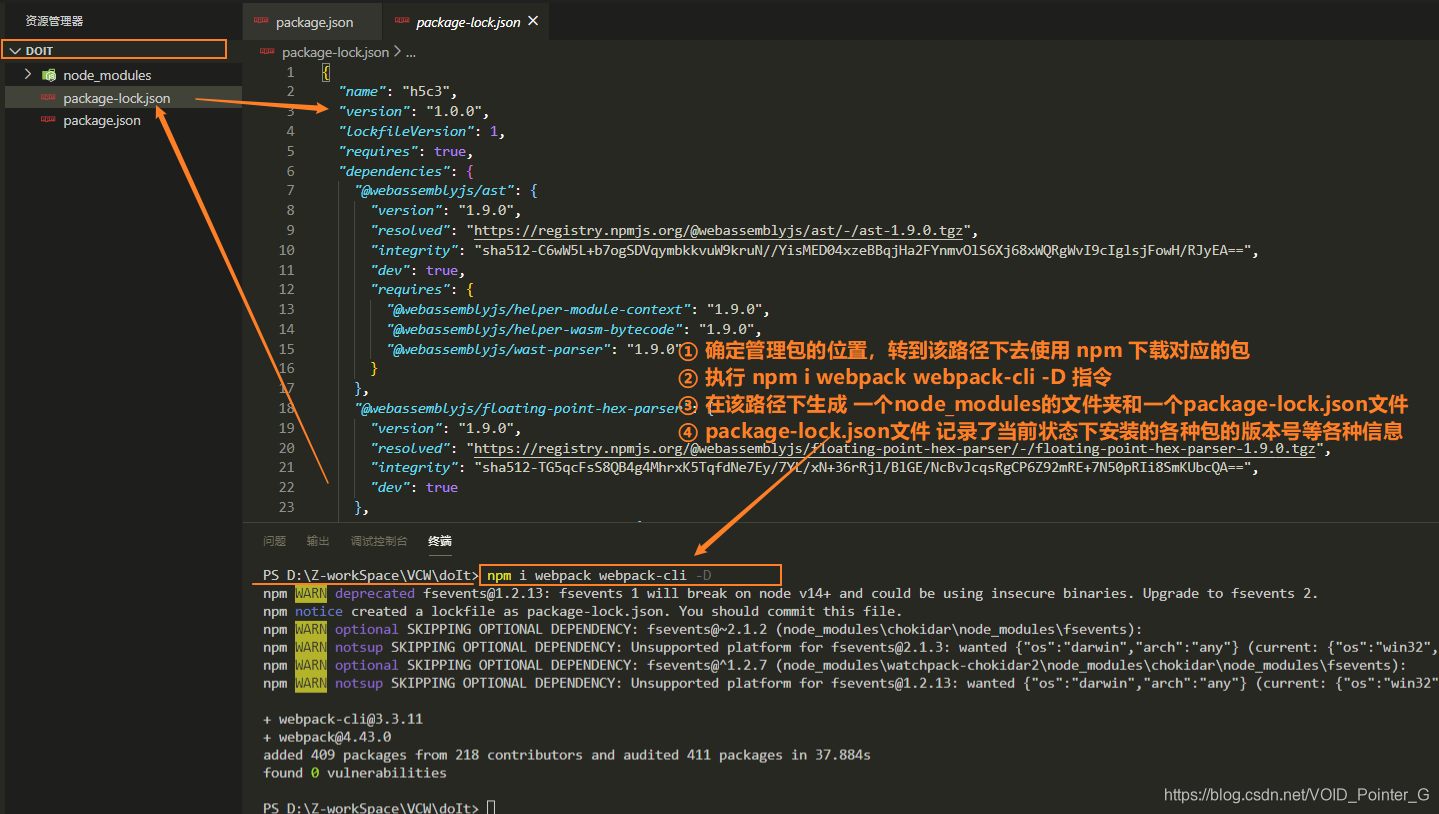
Task: Click the terminal prompt cursor at bottom
Action: (491, 807)
